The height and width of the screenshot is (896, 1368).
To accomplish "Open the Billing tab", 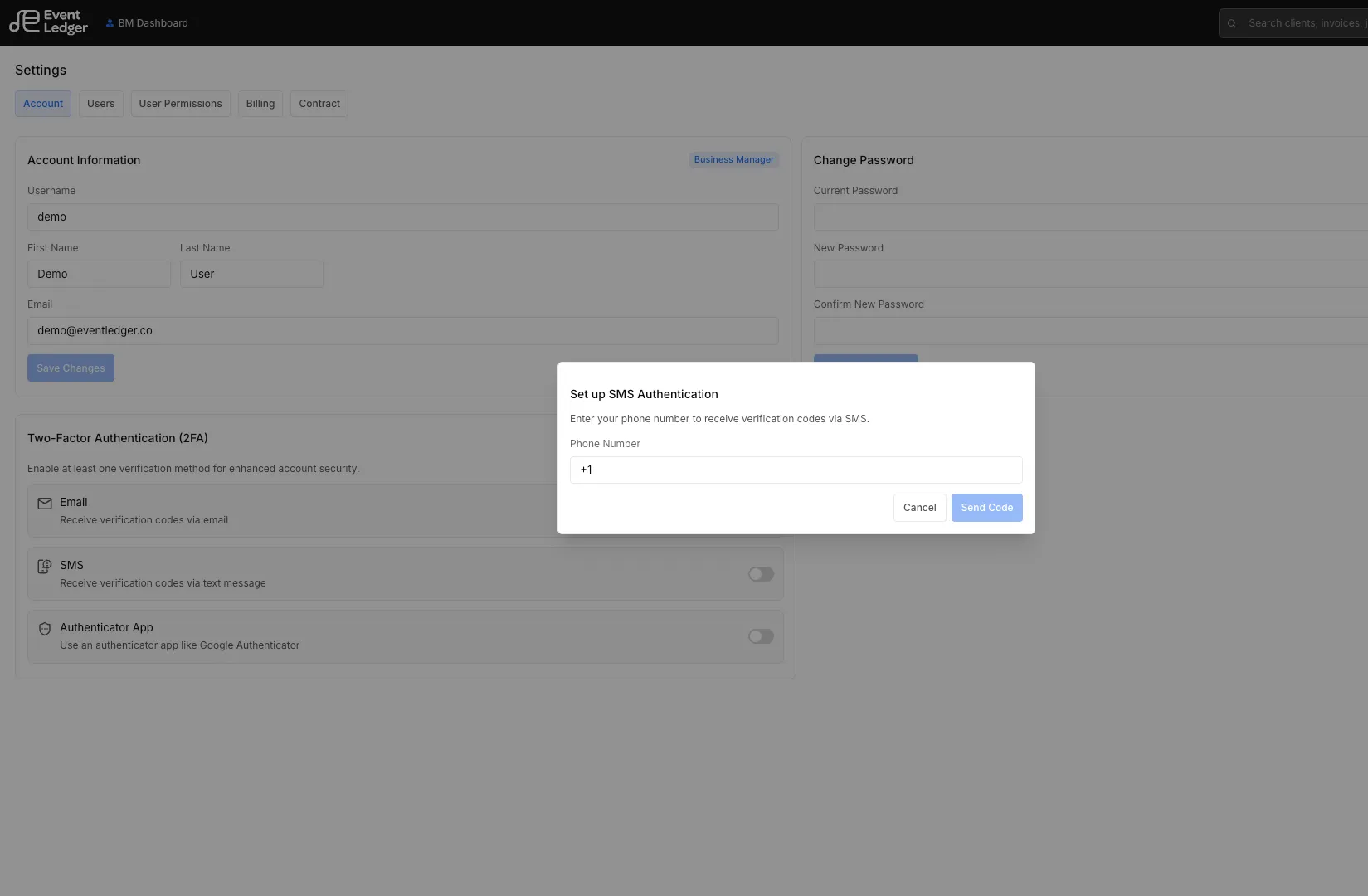I will click(260, 104).
